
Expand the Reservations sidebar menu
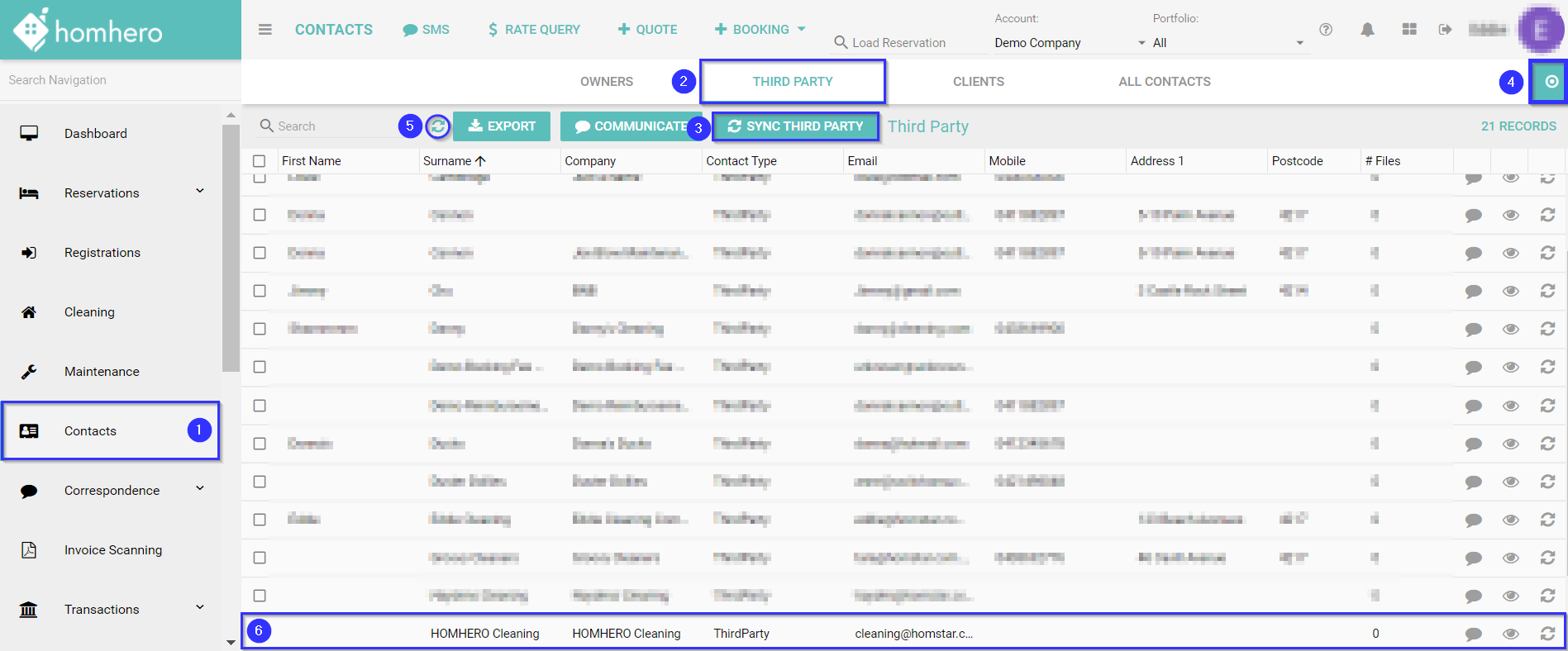199,192
